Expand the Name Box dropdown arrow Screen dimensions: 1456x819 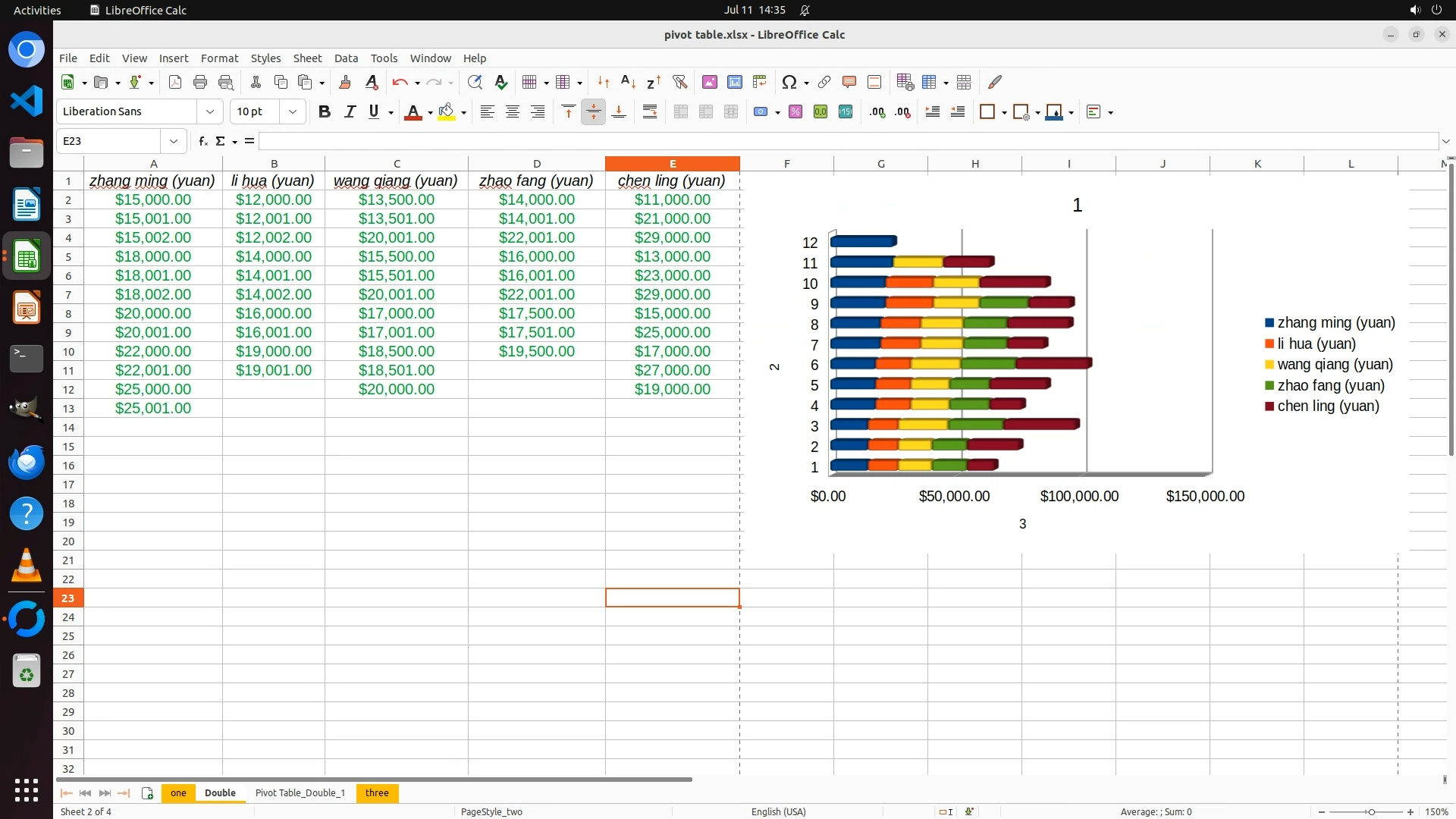pyautogui.click(x=174, y=141)
